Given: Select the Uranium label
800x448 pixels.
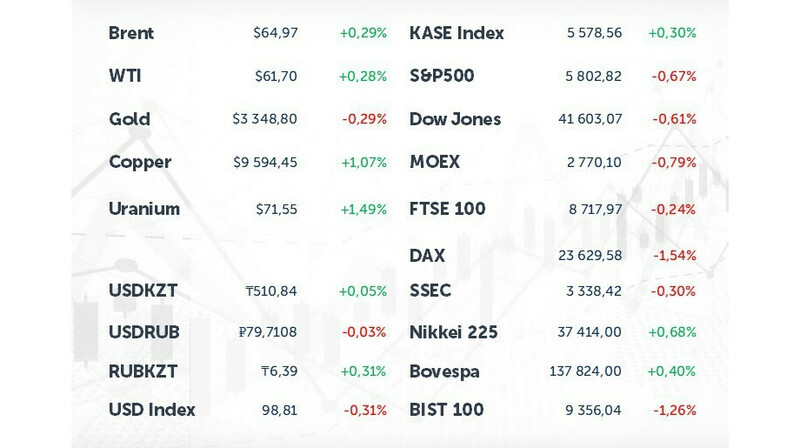Looking at the screenshot, I should (x=144, y=209).
